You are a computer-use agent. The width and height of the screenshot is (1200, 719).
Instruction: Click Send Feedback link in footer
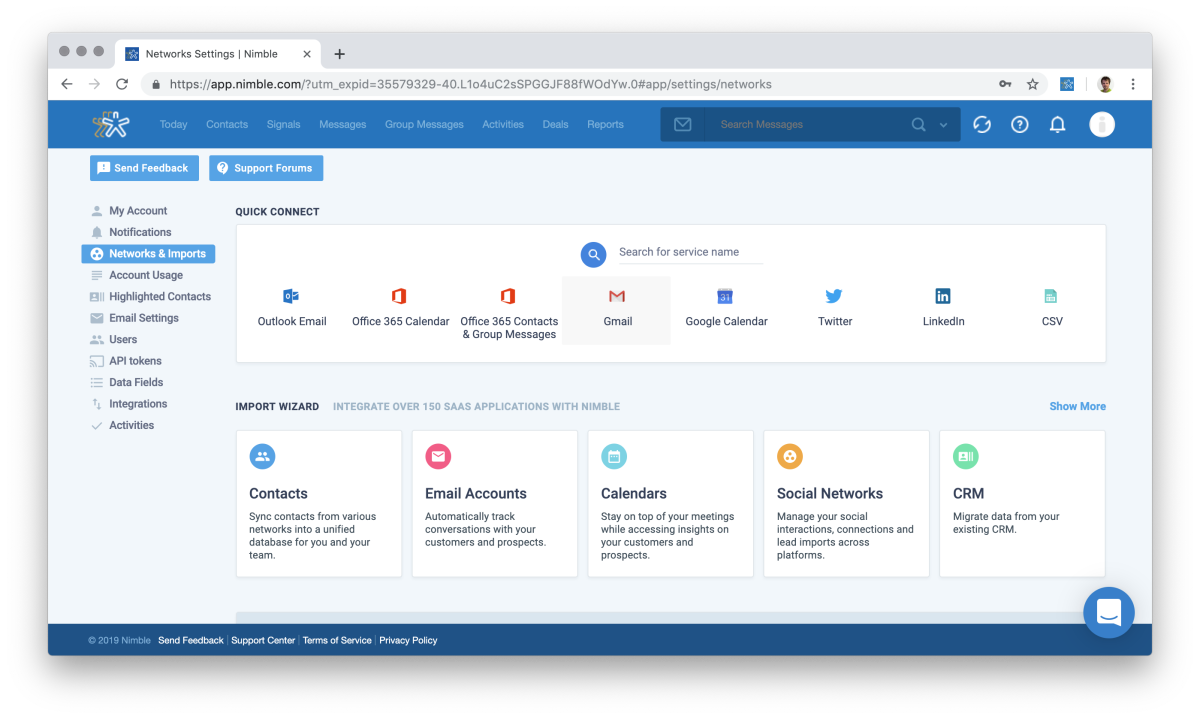click(191, 641)
